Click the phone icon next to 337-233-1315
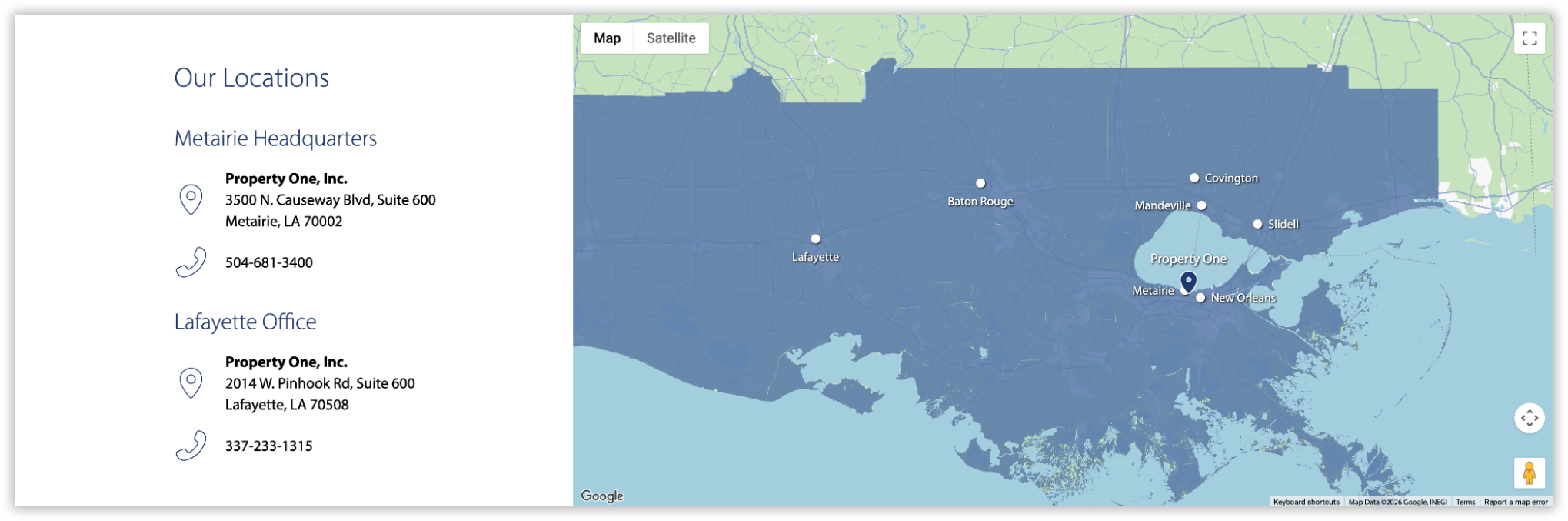 [191, 446]
